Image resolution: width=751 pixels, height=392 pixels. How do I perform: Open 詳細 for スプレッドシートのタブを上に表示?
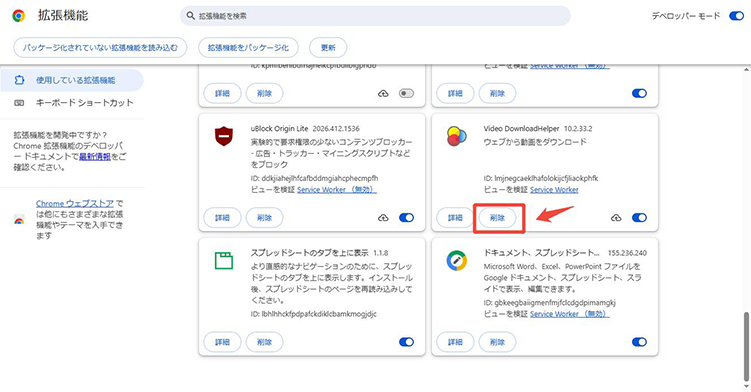click(222, 342)
